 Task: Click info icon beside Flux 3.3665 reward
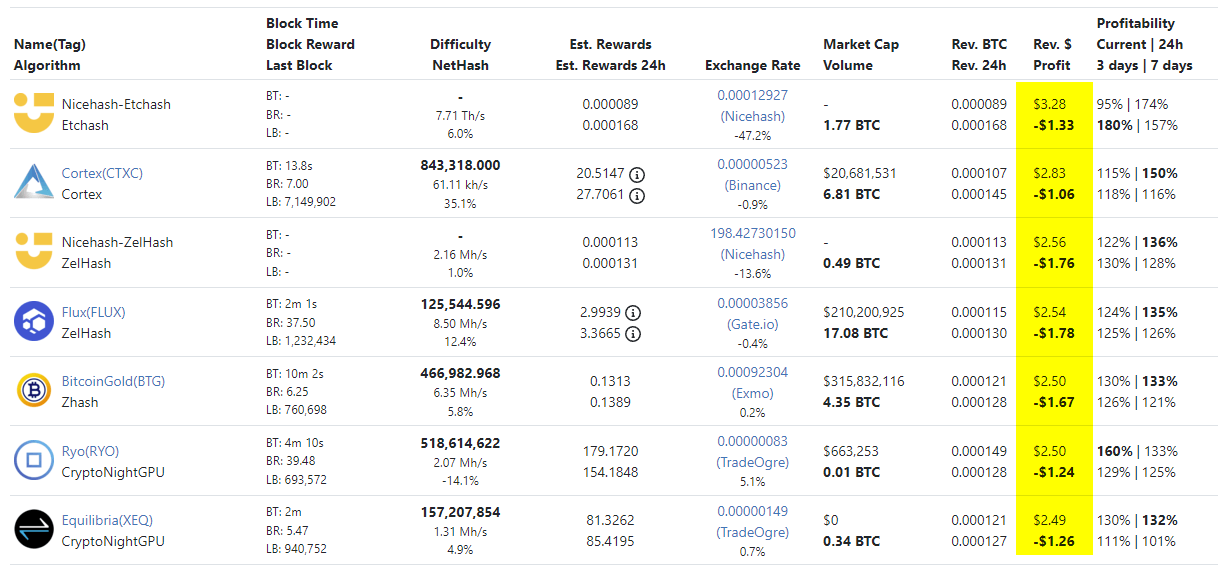[x=633, y=334]
